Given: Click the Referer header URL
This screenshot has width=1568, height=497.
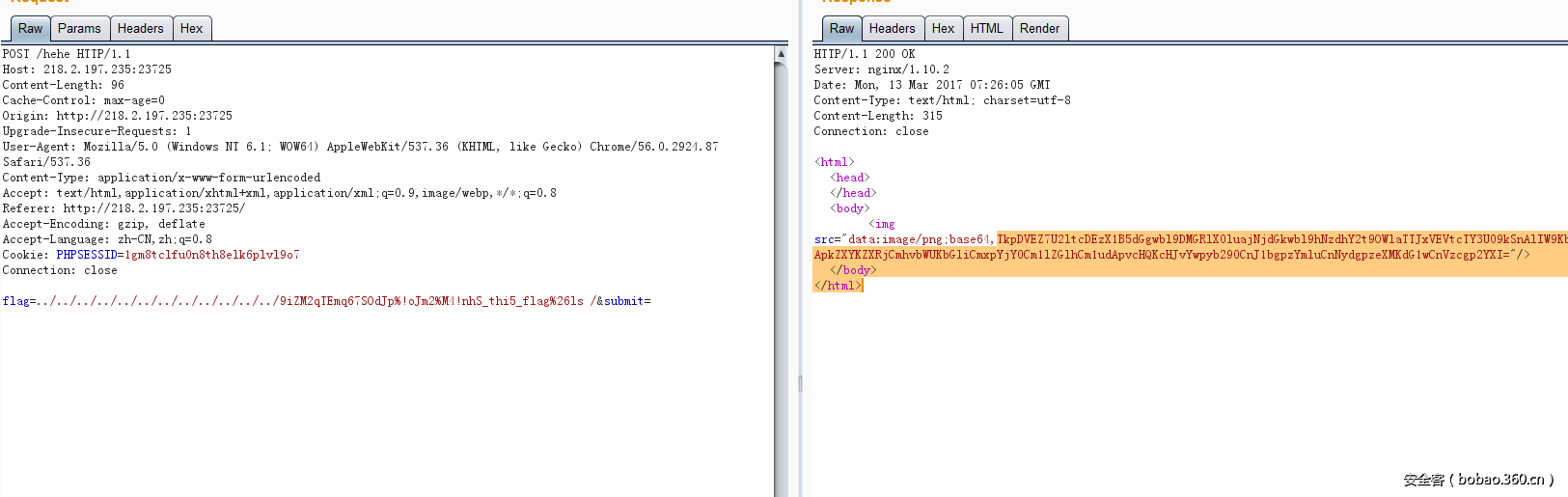Looking at the screenshot, I should tap(154, 208).
